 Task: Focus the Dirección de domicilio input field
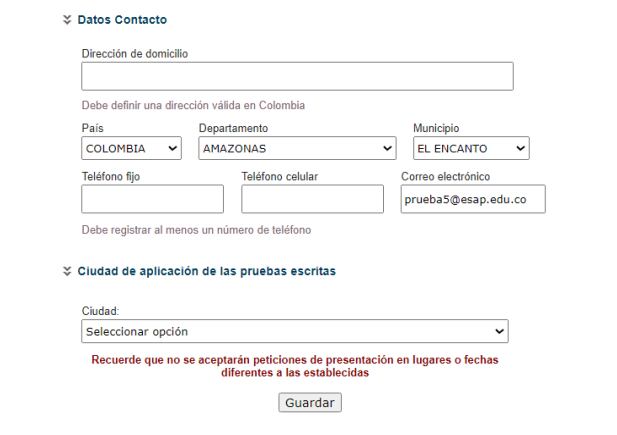pos(297,77)
